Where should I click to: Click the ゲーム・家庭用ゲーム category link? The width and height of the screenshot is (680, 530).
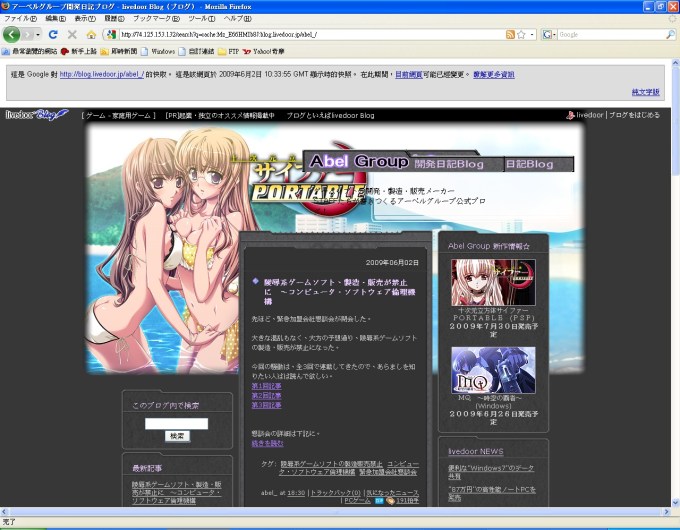(118, 115)
